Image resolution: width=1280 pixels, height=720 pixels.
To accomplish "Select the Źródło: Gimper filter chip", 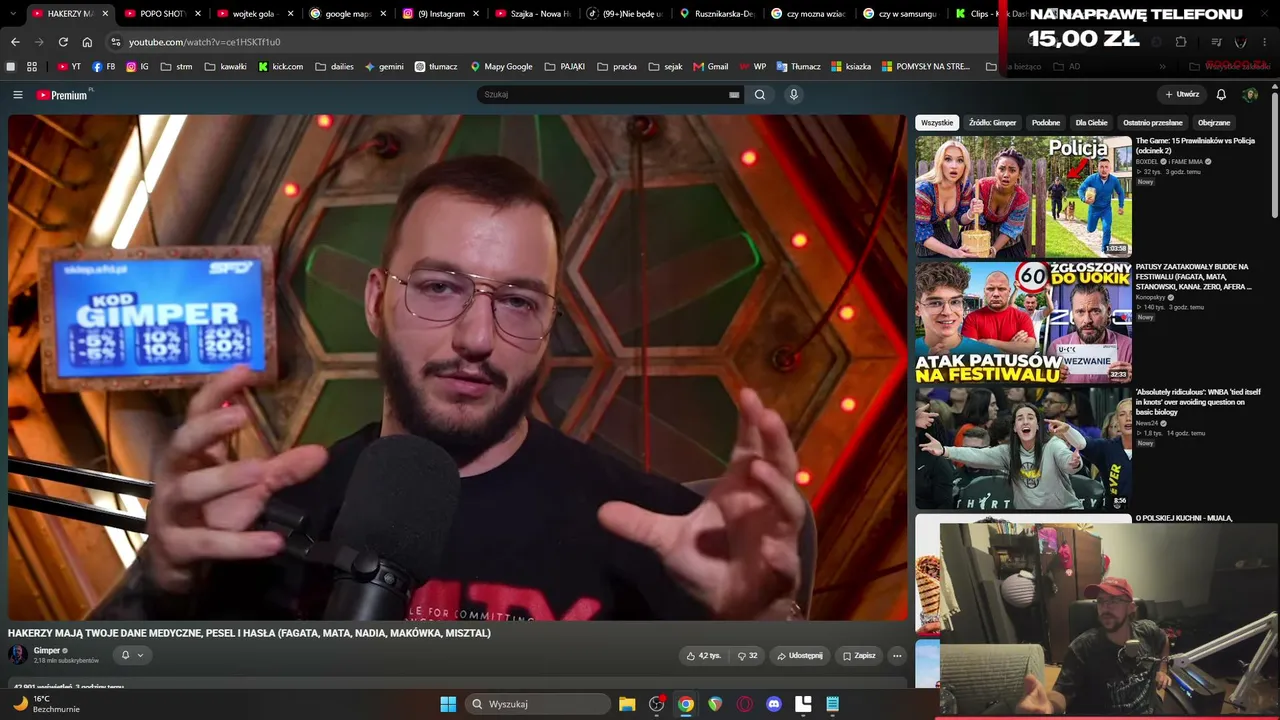I will 992,123.
